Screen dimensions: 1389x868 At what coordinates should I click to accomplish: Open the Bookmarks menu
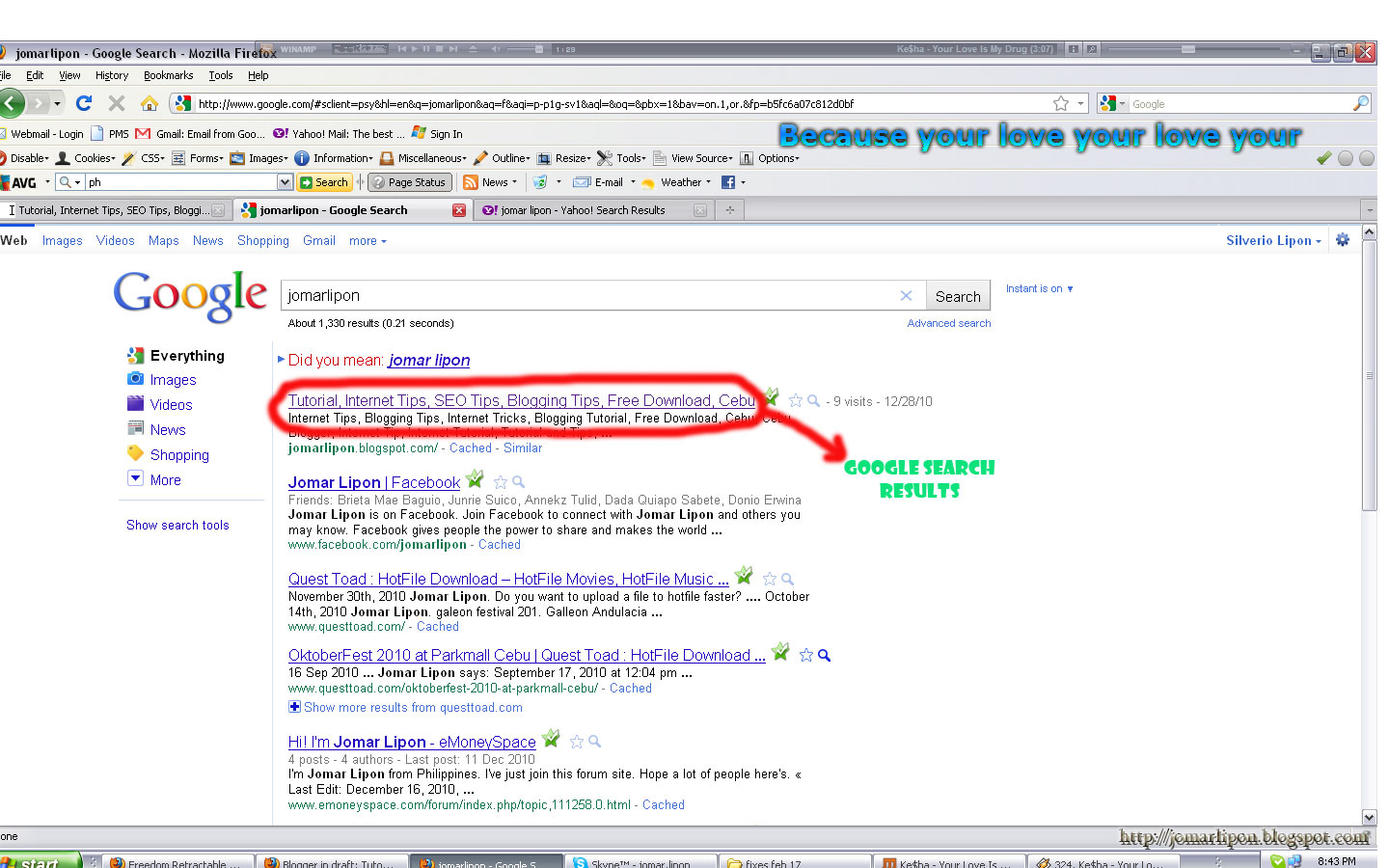[168, 74]
